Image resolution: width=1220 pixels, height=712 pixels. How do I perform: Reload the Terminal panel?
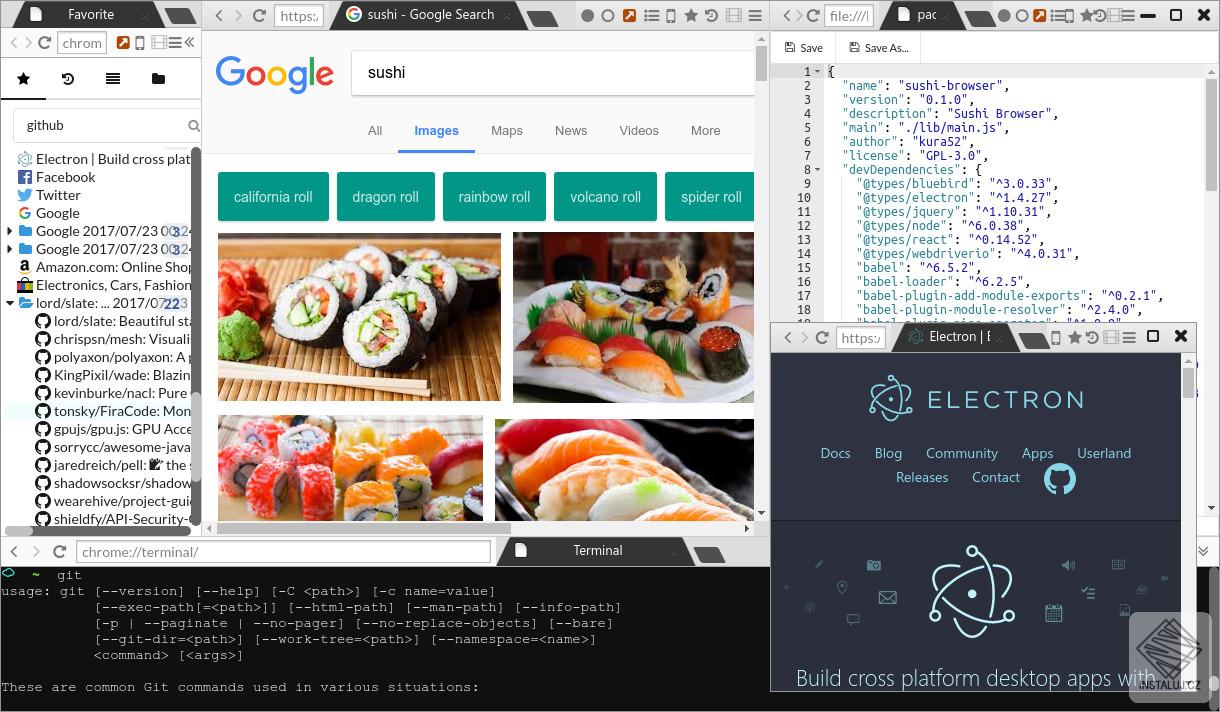60,552
